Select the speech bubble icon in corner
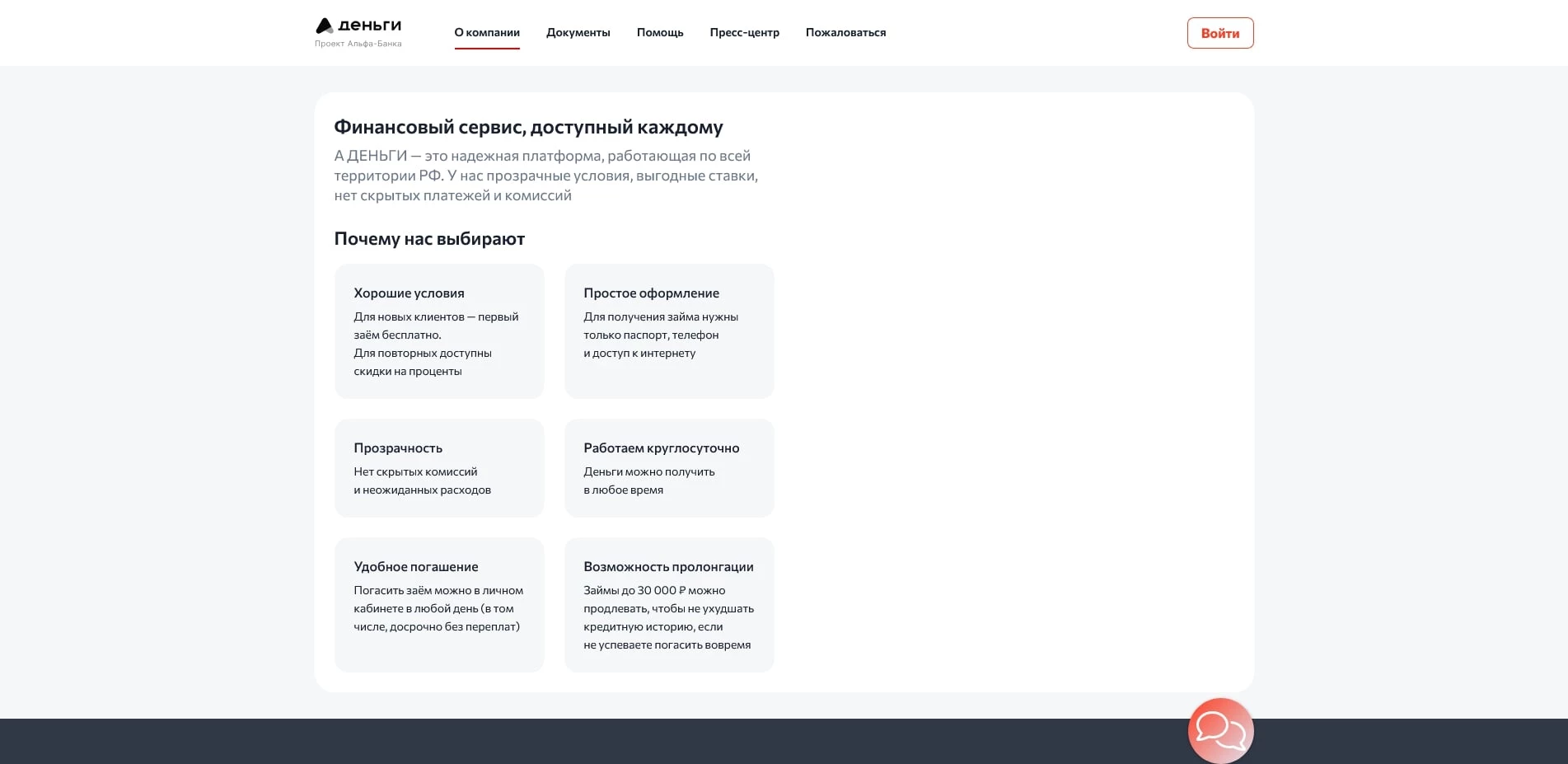 tap(1220, 730)
